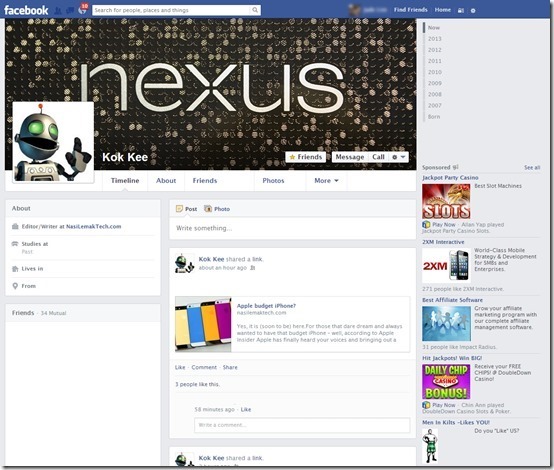Screen dimensions: 554x470
Task: Click 3 people like this
Action: click(x=197, y=384)
